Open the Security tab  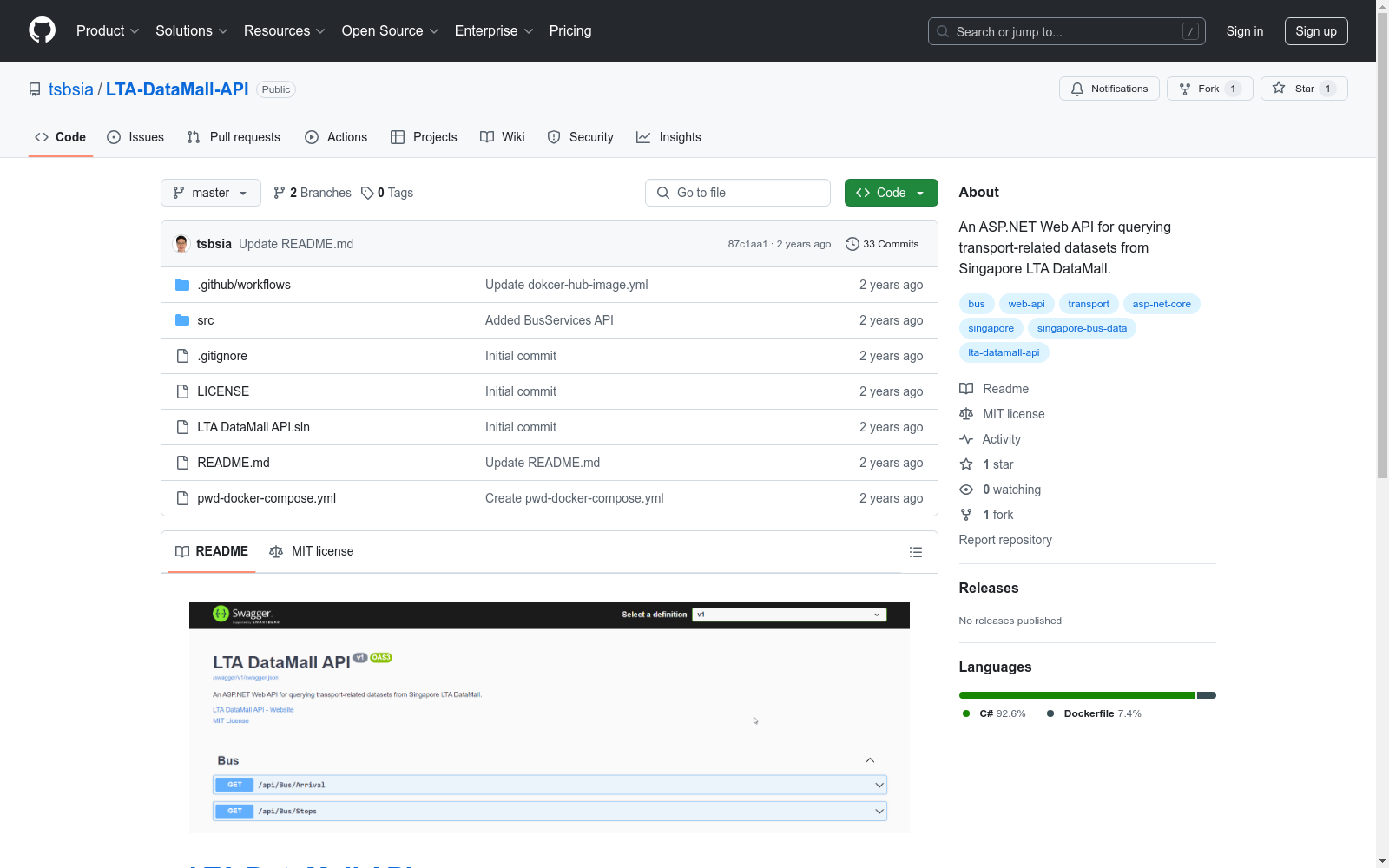(x=581, y=137)
